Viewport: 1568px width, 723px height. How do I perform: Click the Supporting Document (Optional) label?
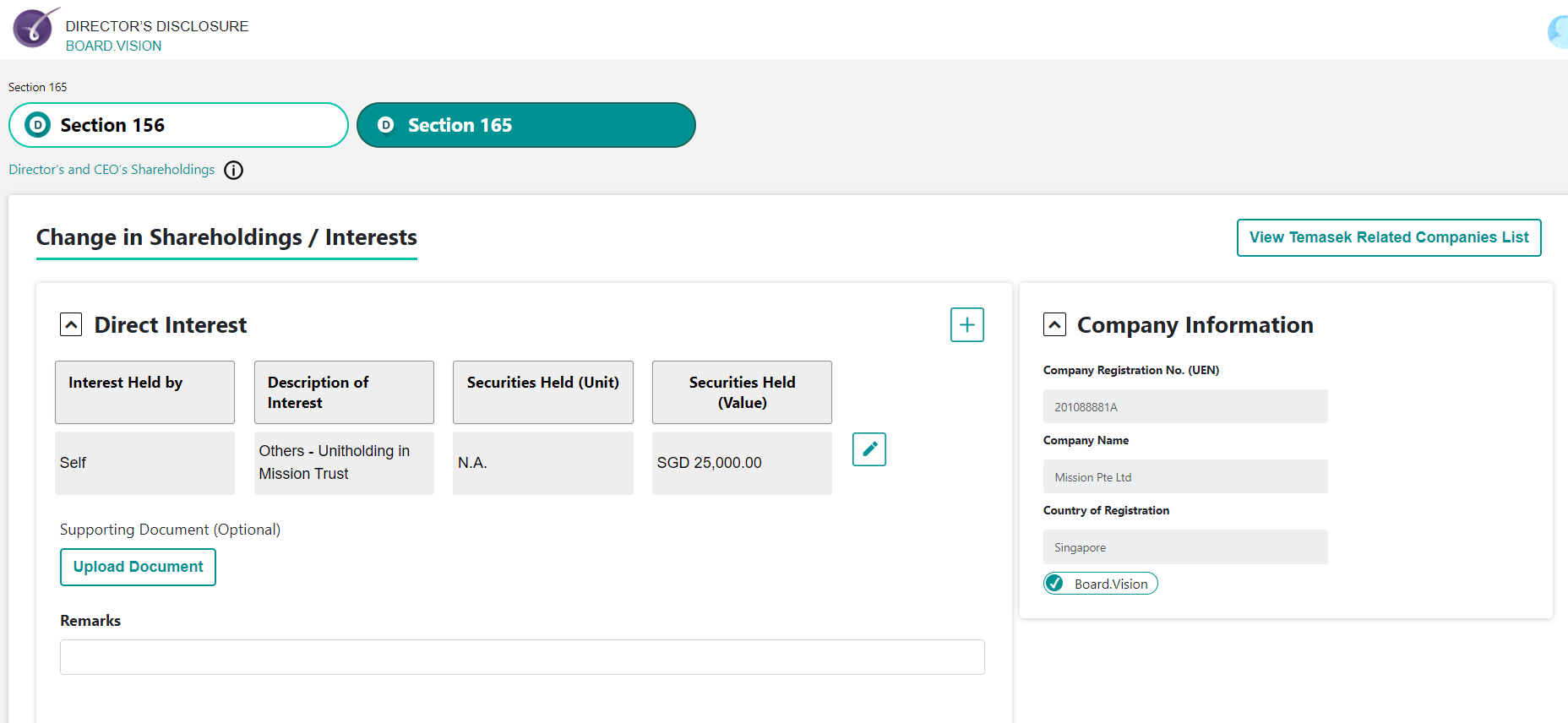(170, 530)
